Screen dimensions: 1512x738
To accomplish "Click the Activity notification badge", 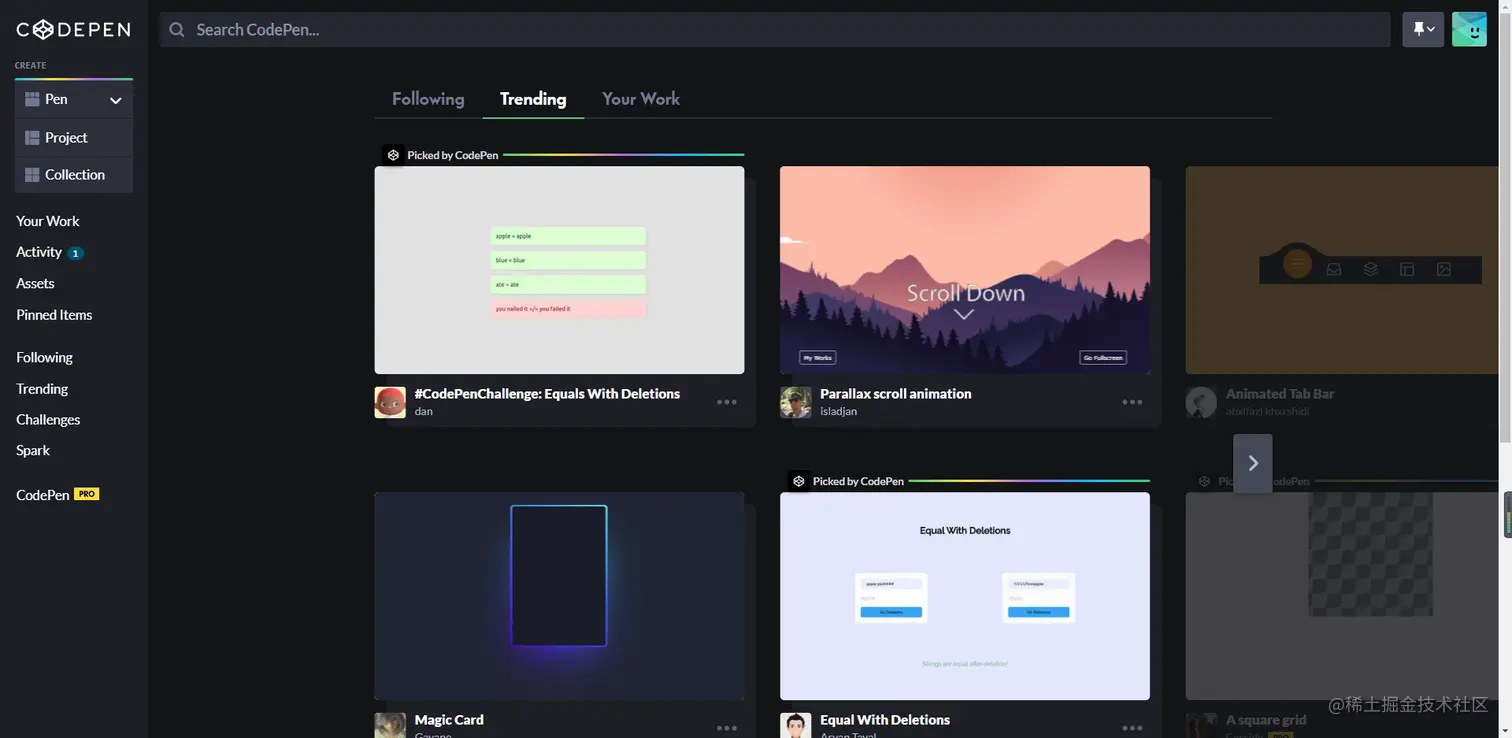I will pos(75,253).
